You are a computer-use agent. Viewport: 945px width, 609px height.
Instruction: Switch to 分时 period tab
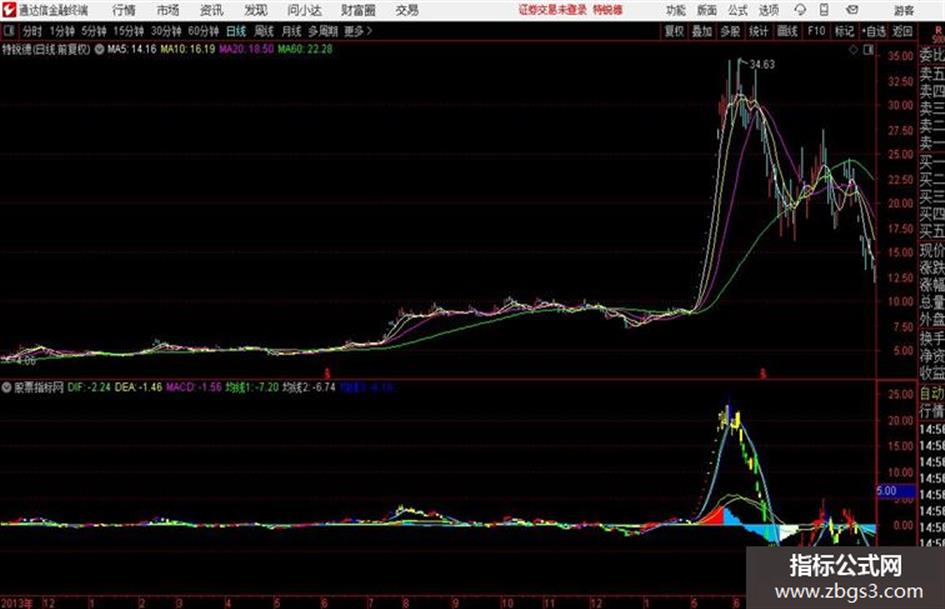tap(33, 31)
